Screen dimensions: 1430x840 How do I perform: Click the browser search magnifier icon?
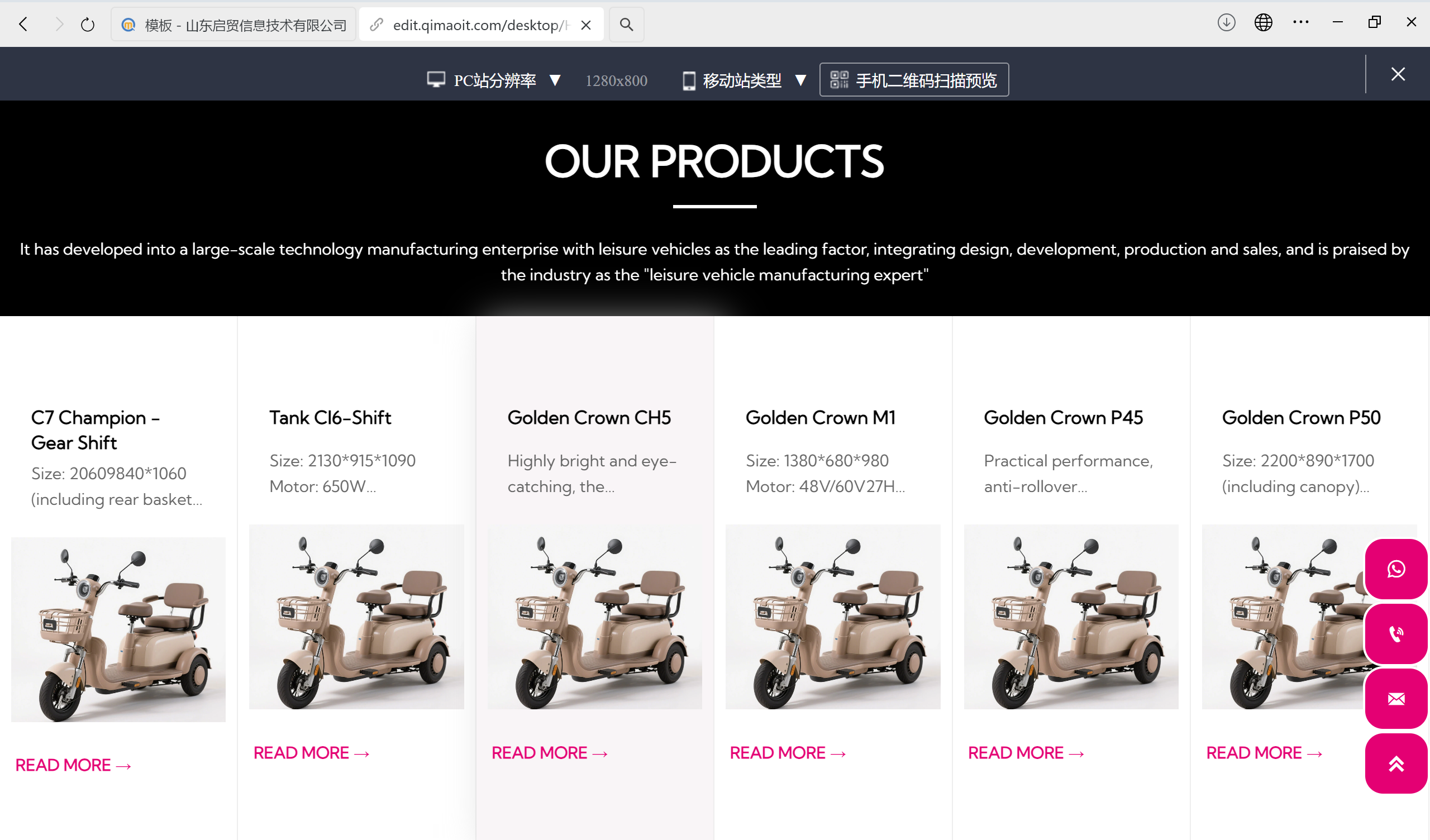point(626,25)
